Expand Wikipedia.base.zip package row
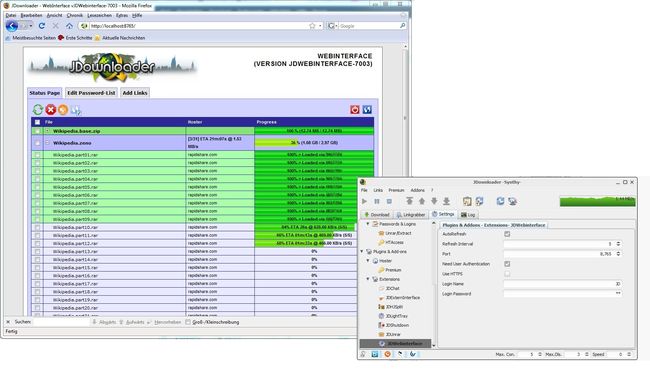 [x=47, y=131]
